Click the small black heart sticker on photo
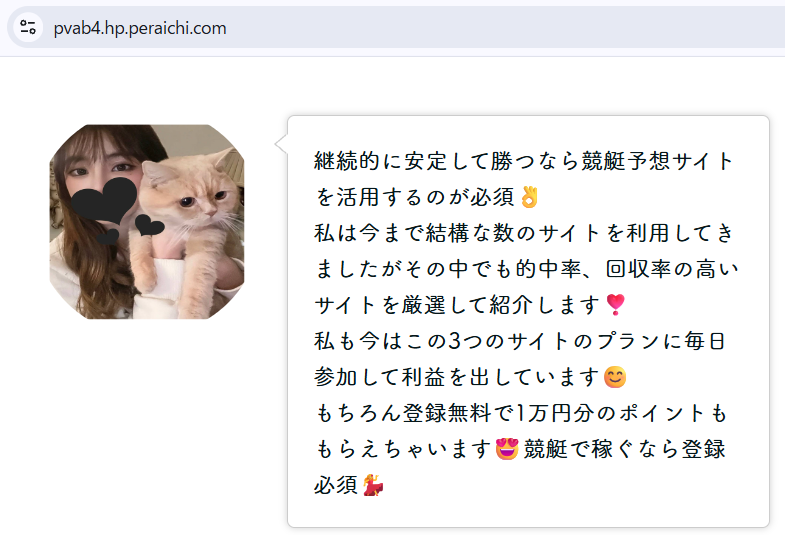The width and height of the screenshot is (785, 548). pos(150,224)
